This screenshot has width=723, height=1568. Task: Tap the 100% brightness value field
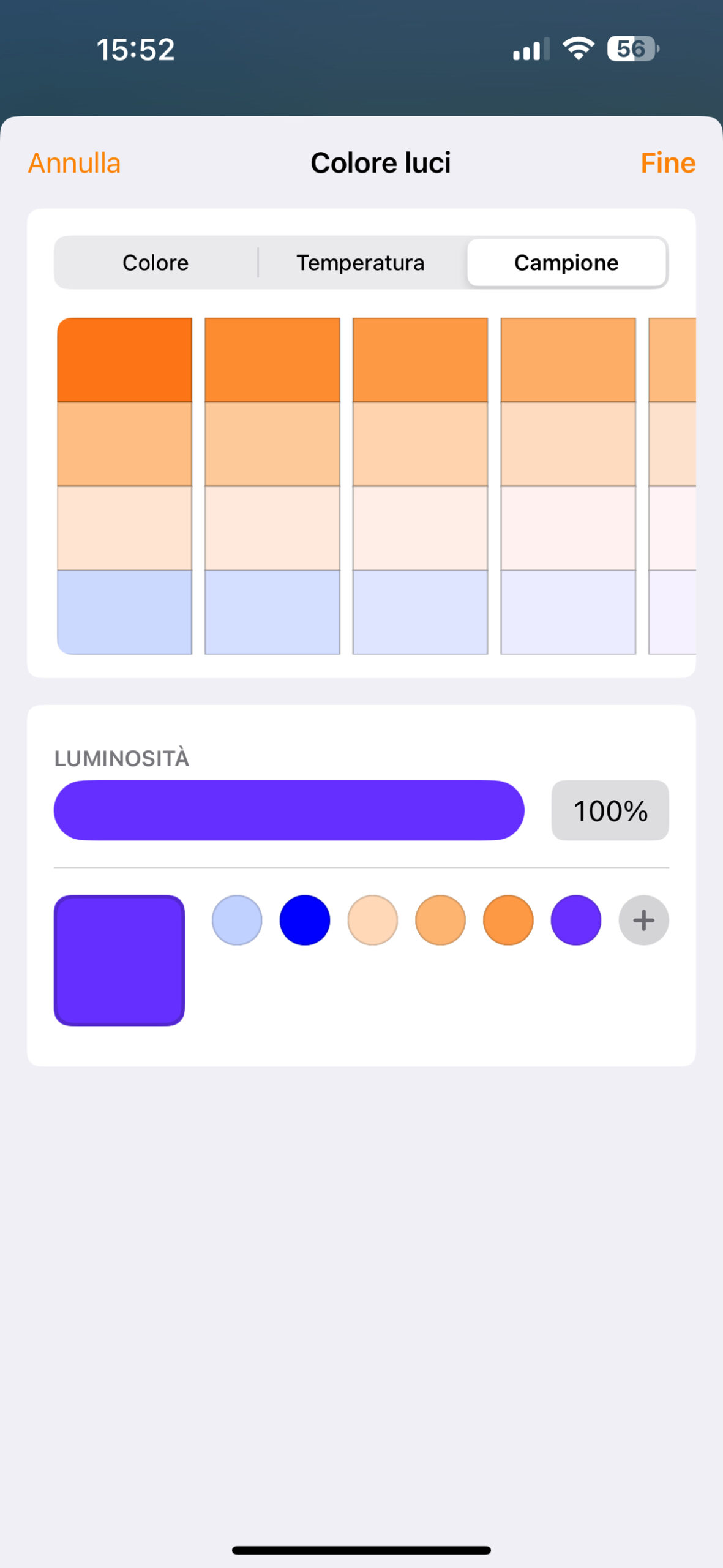click(x=610, y=810)
